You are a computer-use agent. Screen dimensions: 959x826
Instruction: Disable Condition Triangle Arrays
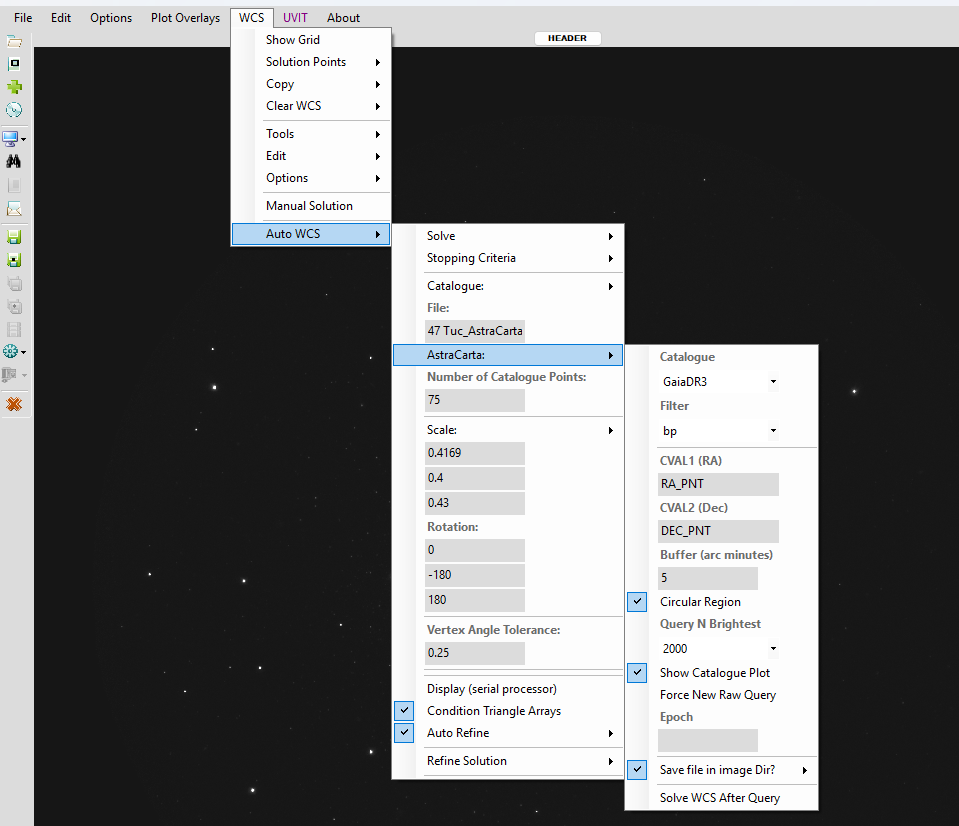pos(404,711)
